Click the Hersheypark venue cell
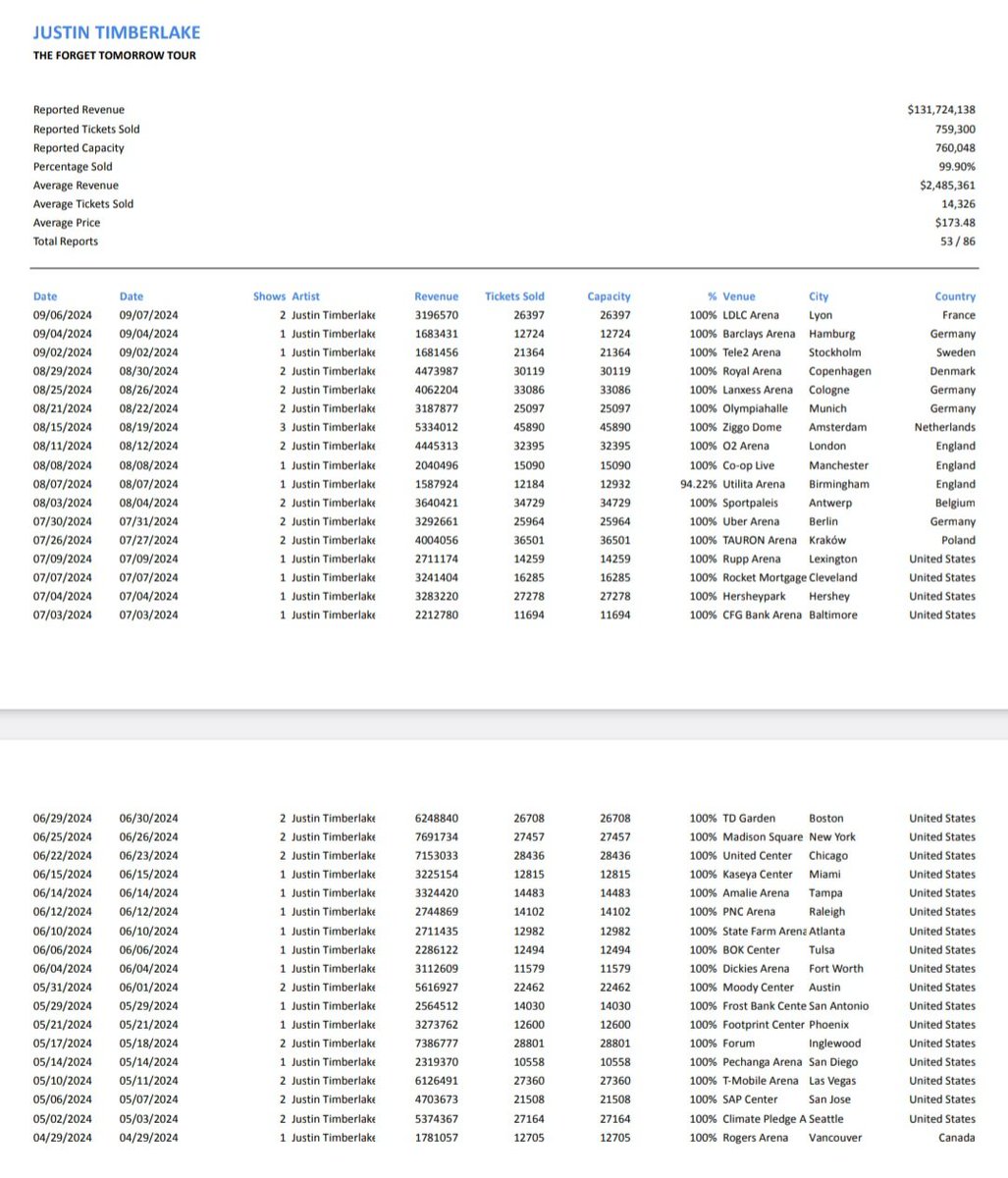 754,596
